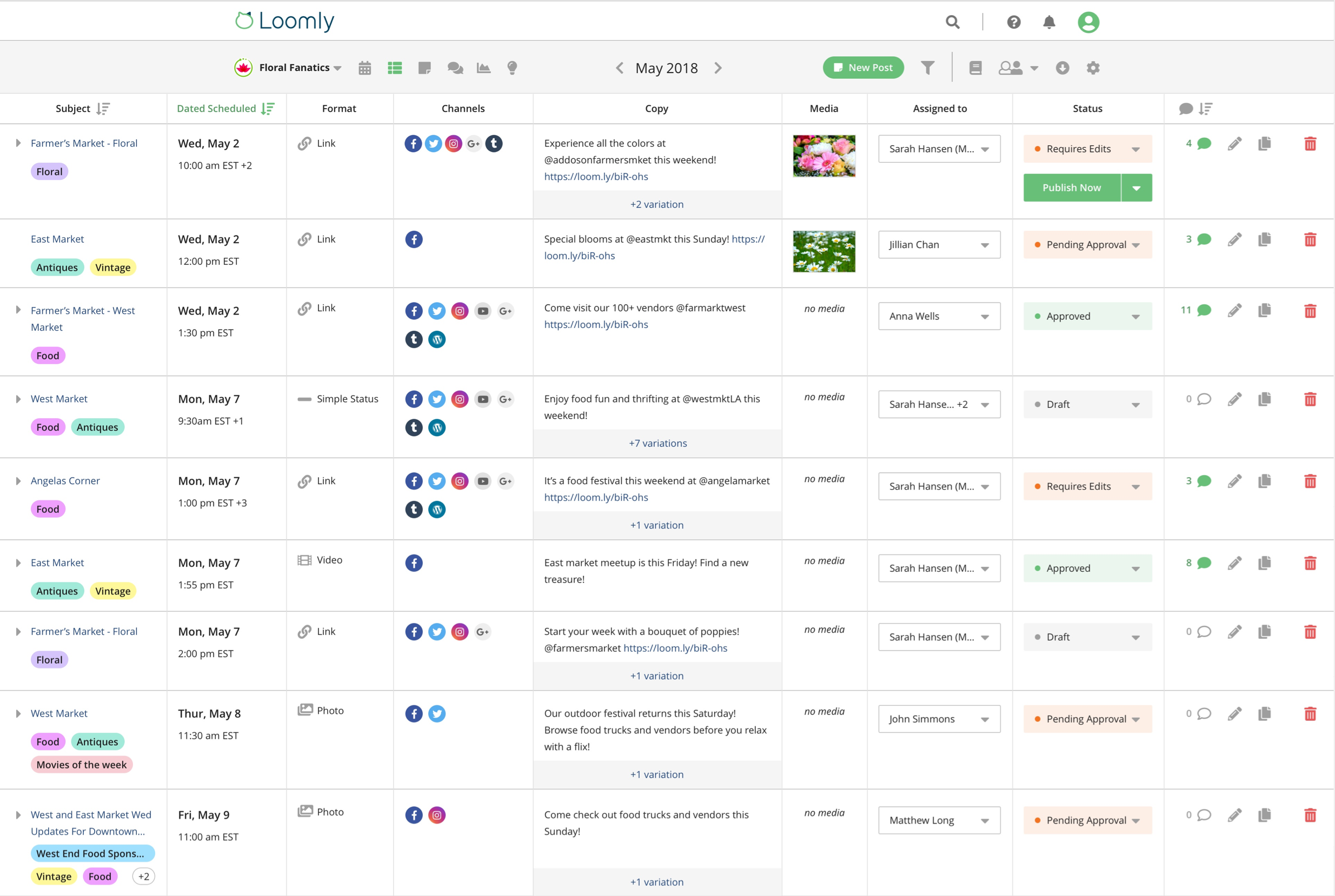Sort posts by comment count

(1205, 109)
